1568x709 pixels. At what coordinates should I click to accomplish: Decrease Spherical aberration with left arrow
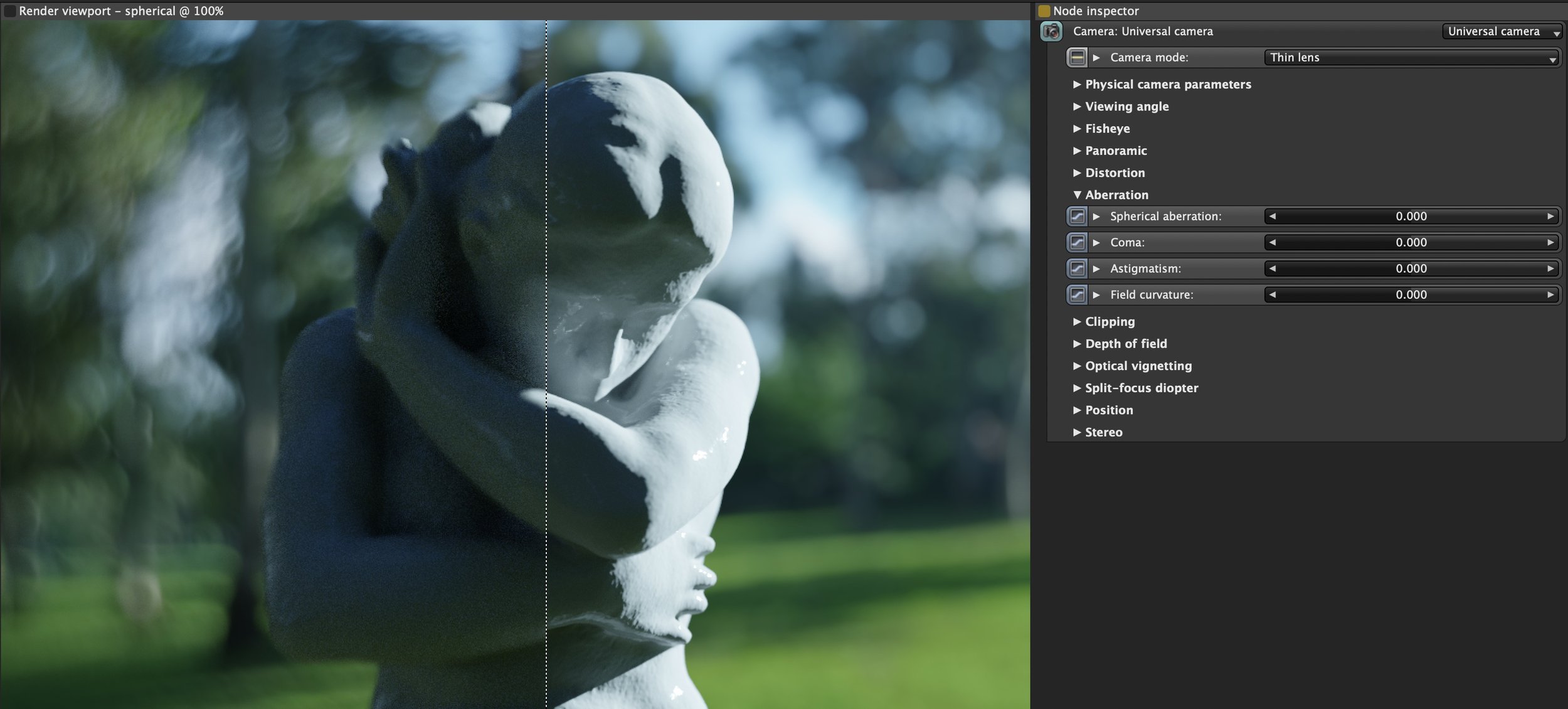[x=1272, y=216]
